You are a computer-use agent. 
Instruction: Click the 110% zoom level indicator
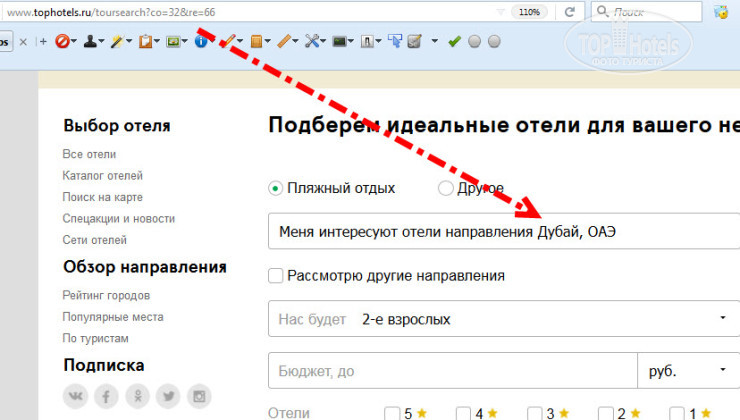pos(527,13)
